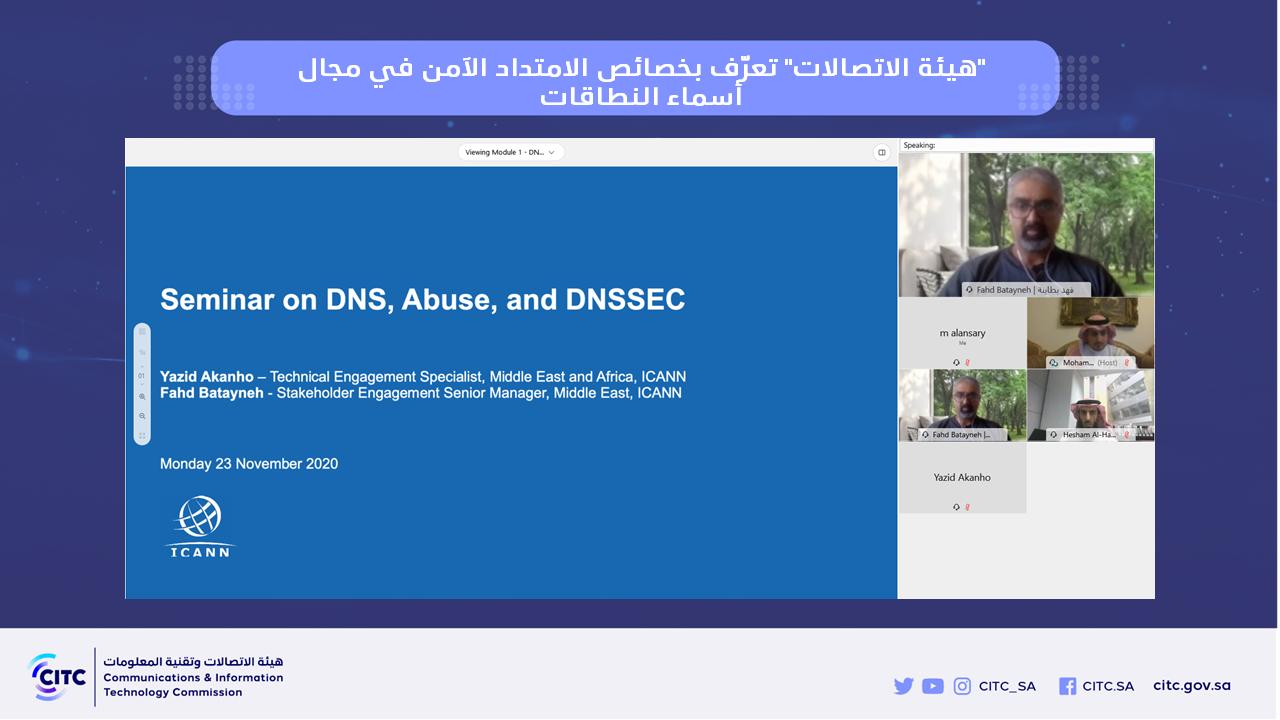Click the muted microphone of Yazid Akanho
1280x720 pixels.
point(967,507)
